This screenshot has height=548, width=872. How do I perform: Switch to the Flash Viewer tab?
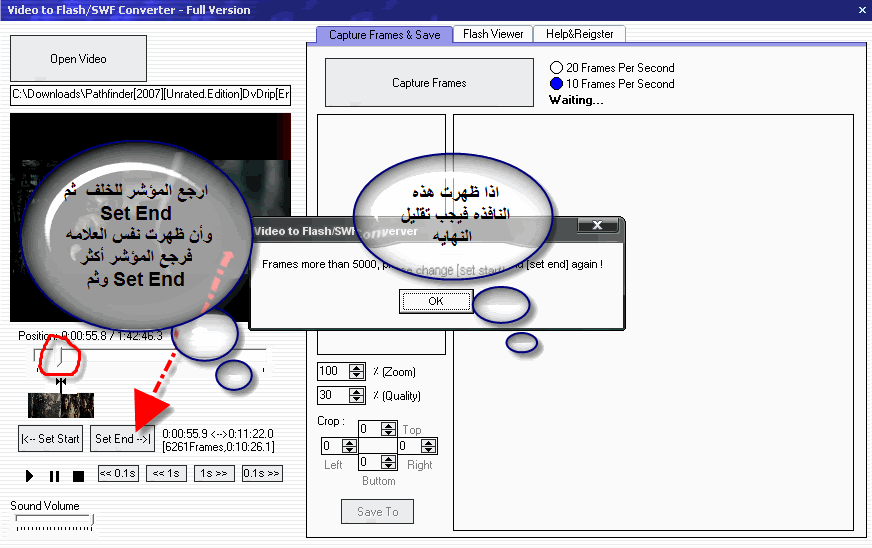[493, 34]
